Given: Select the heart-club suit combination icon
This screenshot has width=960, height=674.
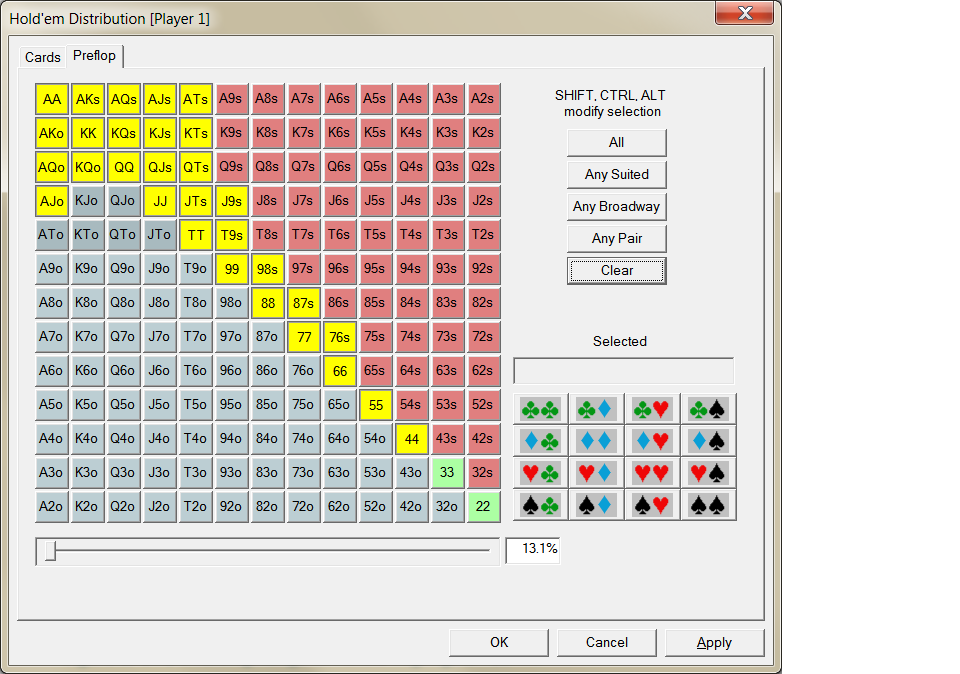Looking at the screenshot, I should click(x=540, y=473).
